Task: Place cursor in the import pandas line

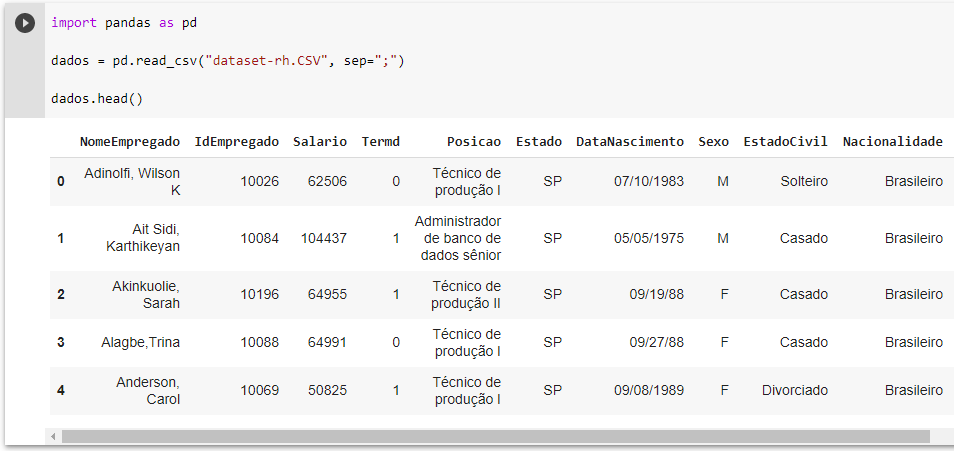Action: 130,22
